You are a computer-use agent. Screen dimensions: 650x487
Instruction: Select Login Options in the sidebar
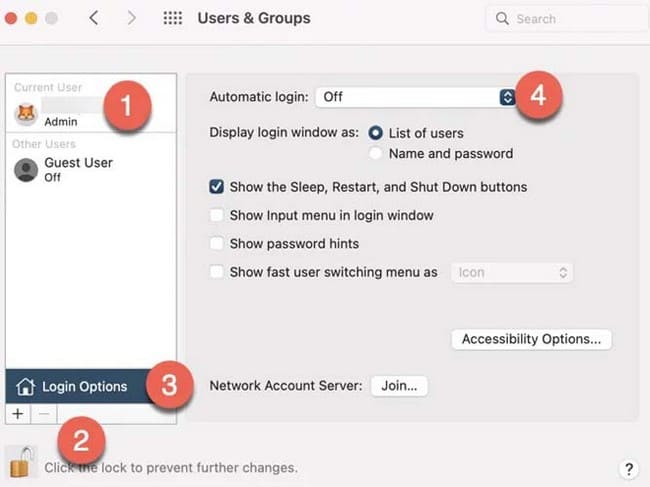pyautogui.click(x=79, y=386)
